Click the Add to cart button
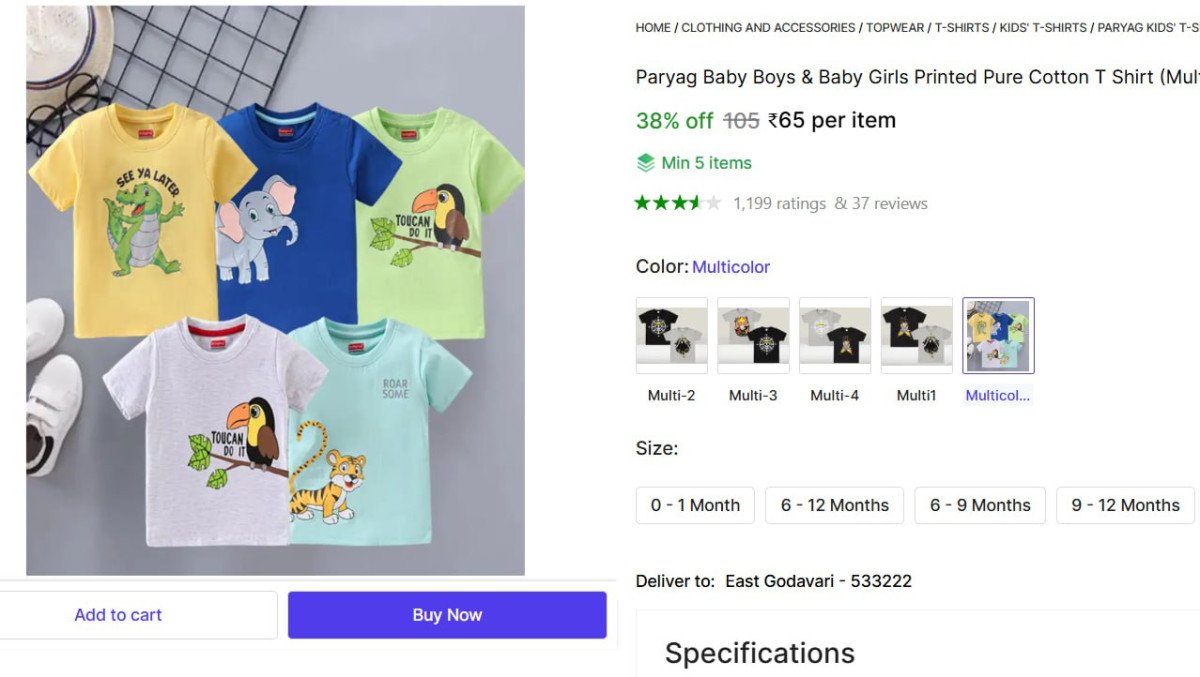1200x677 pixels. 118,615
